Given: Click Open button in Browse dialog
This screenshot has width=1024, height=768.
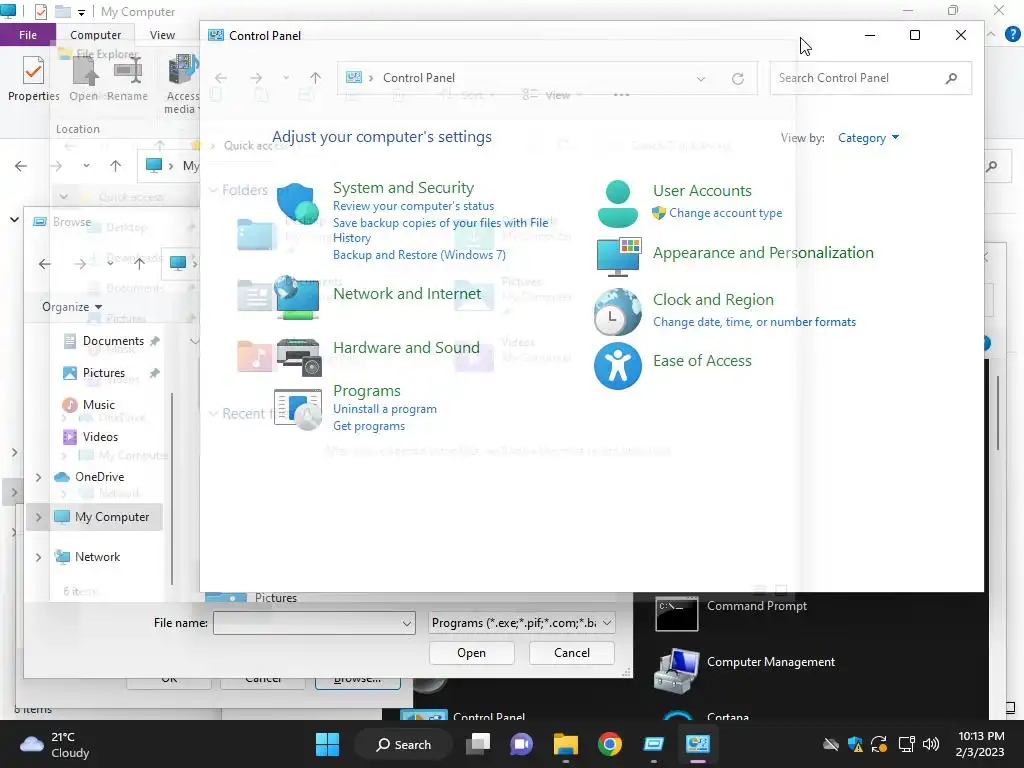Looking at the screenshot, I should 472,653.
